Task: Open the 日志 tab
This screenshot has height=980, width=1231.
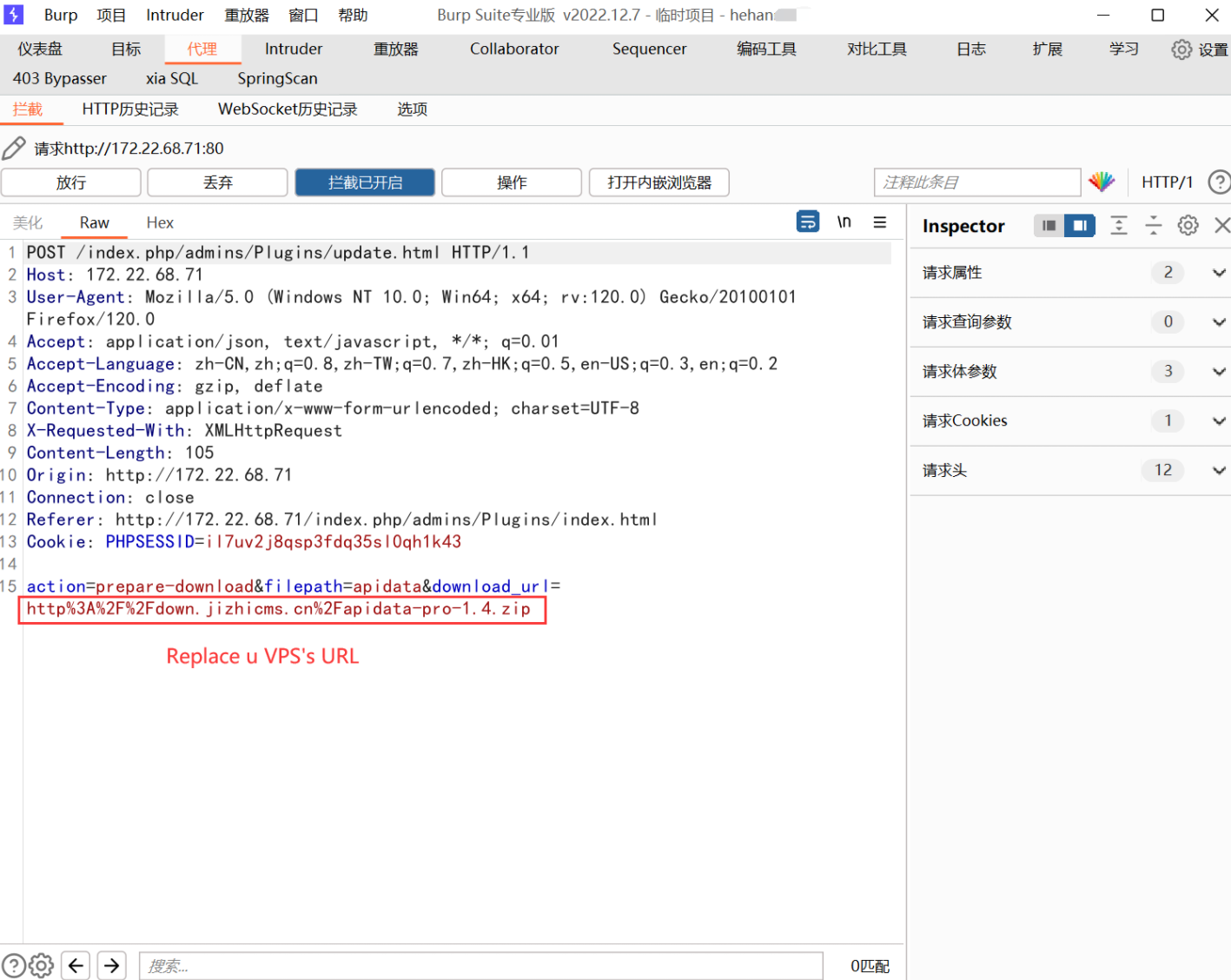Action: [971, 50]
